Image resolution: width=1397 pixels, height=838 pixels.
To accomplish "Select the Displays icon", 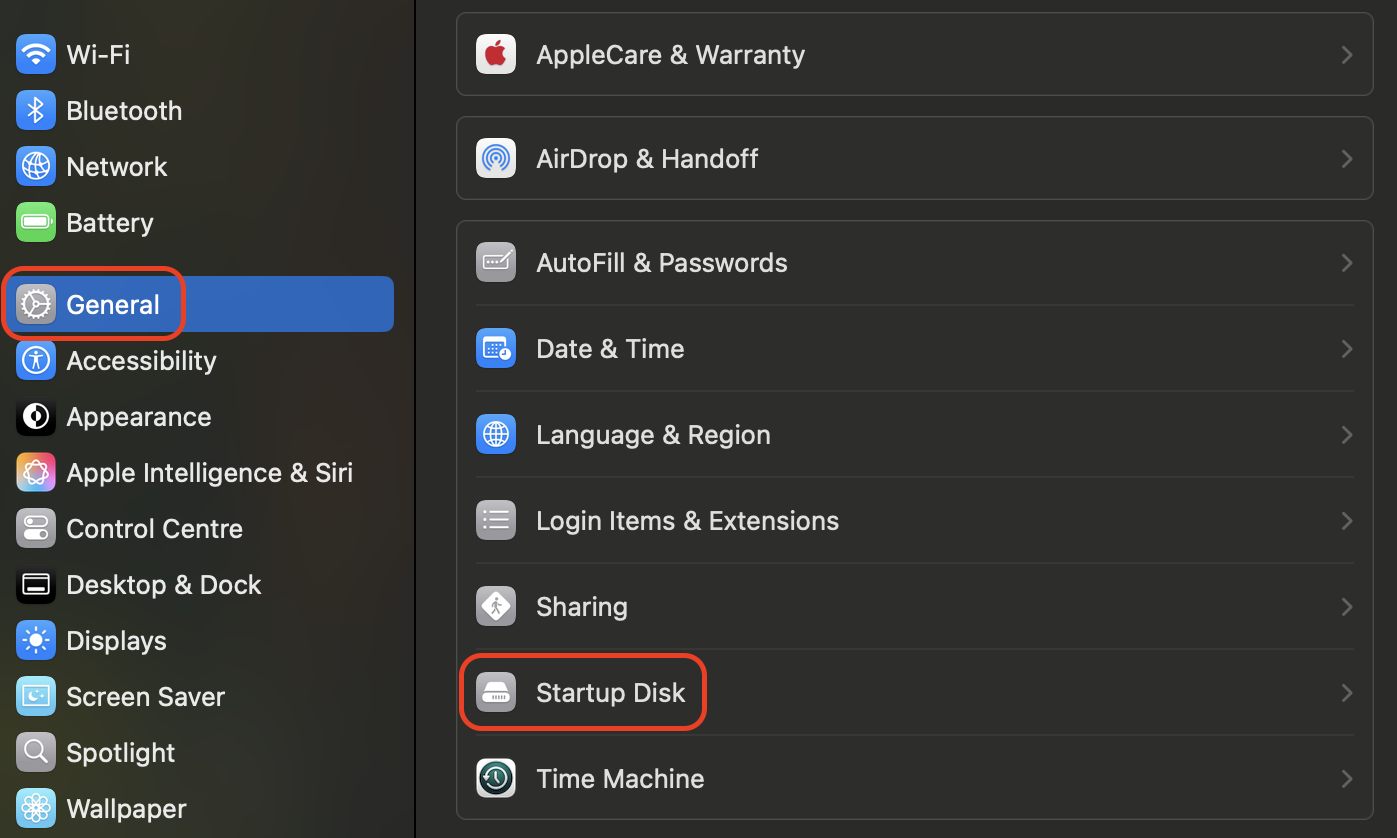I will pos(35,640).
